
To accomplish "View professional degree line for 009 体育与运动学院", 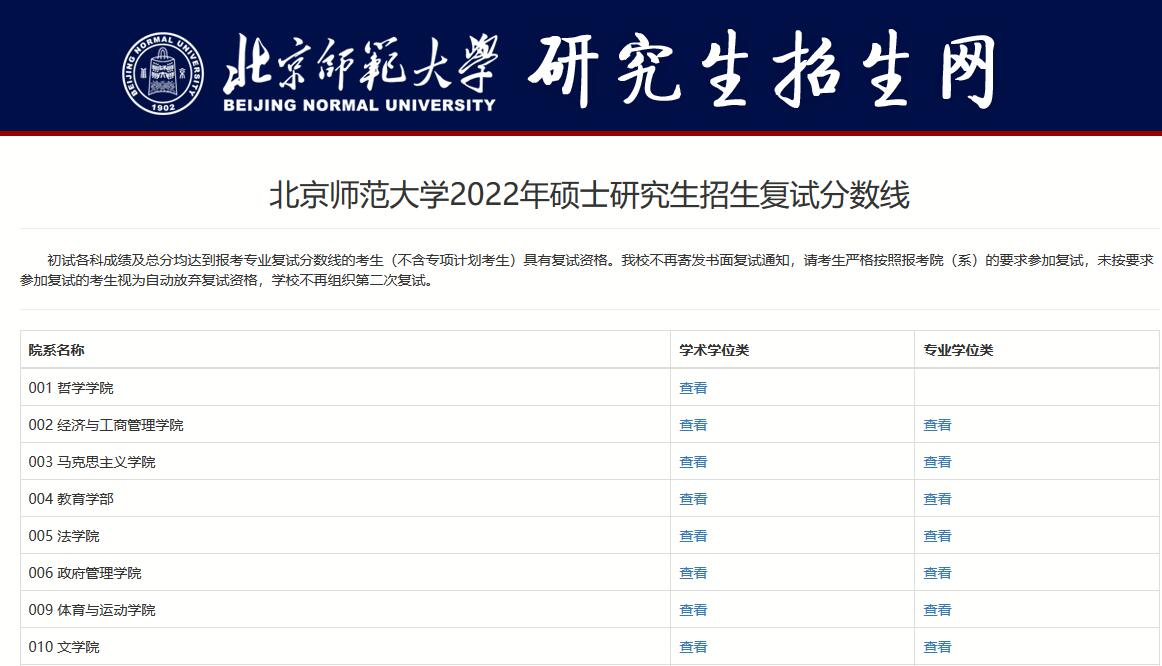I will (938, 609).
